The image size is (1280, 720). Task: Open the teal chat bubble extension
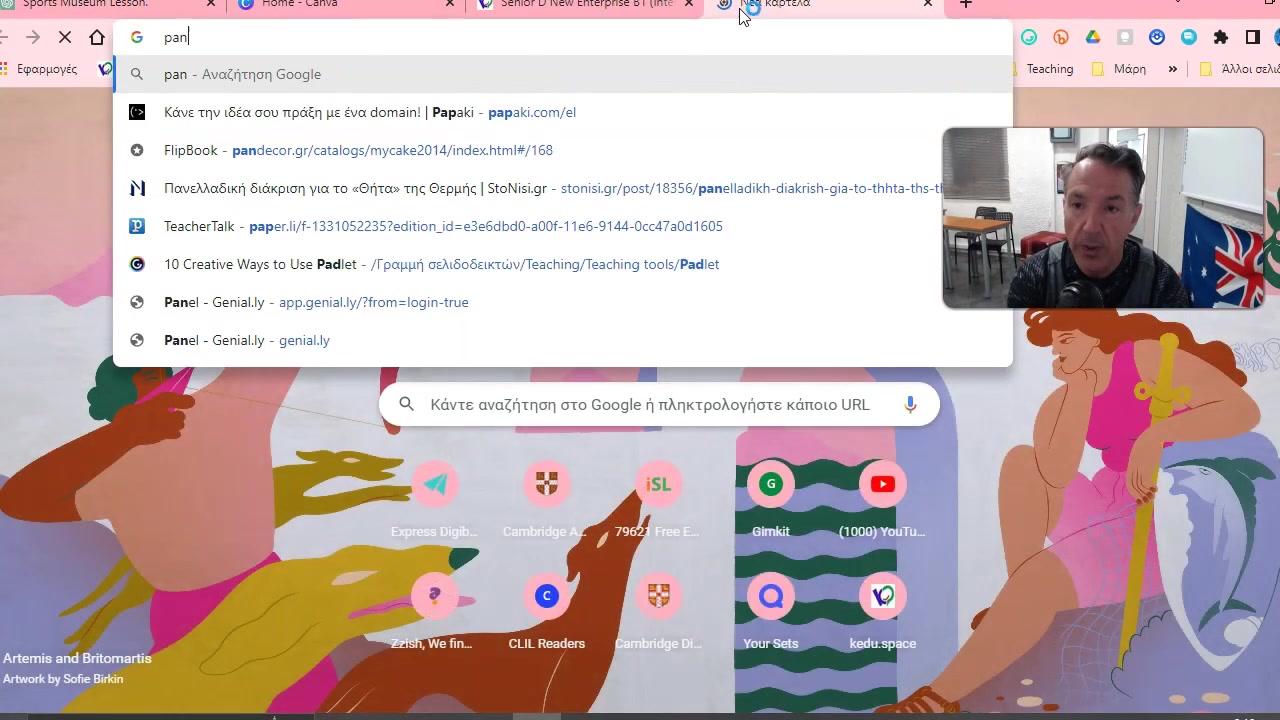click(1189, 37)
